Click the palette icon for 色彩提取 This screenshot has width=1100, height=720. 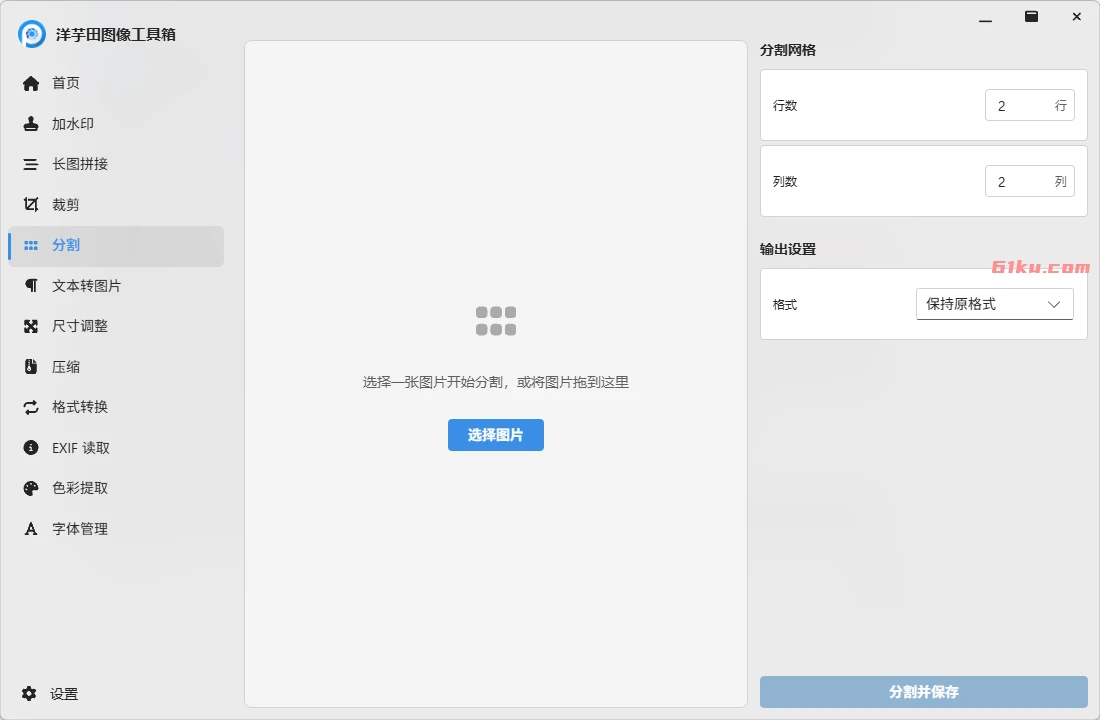click(31, 488)
